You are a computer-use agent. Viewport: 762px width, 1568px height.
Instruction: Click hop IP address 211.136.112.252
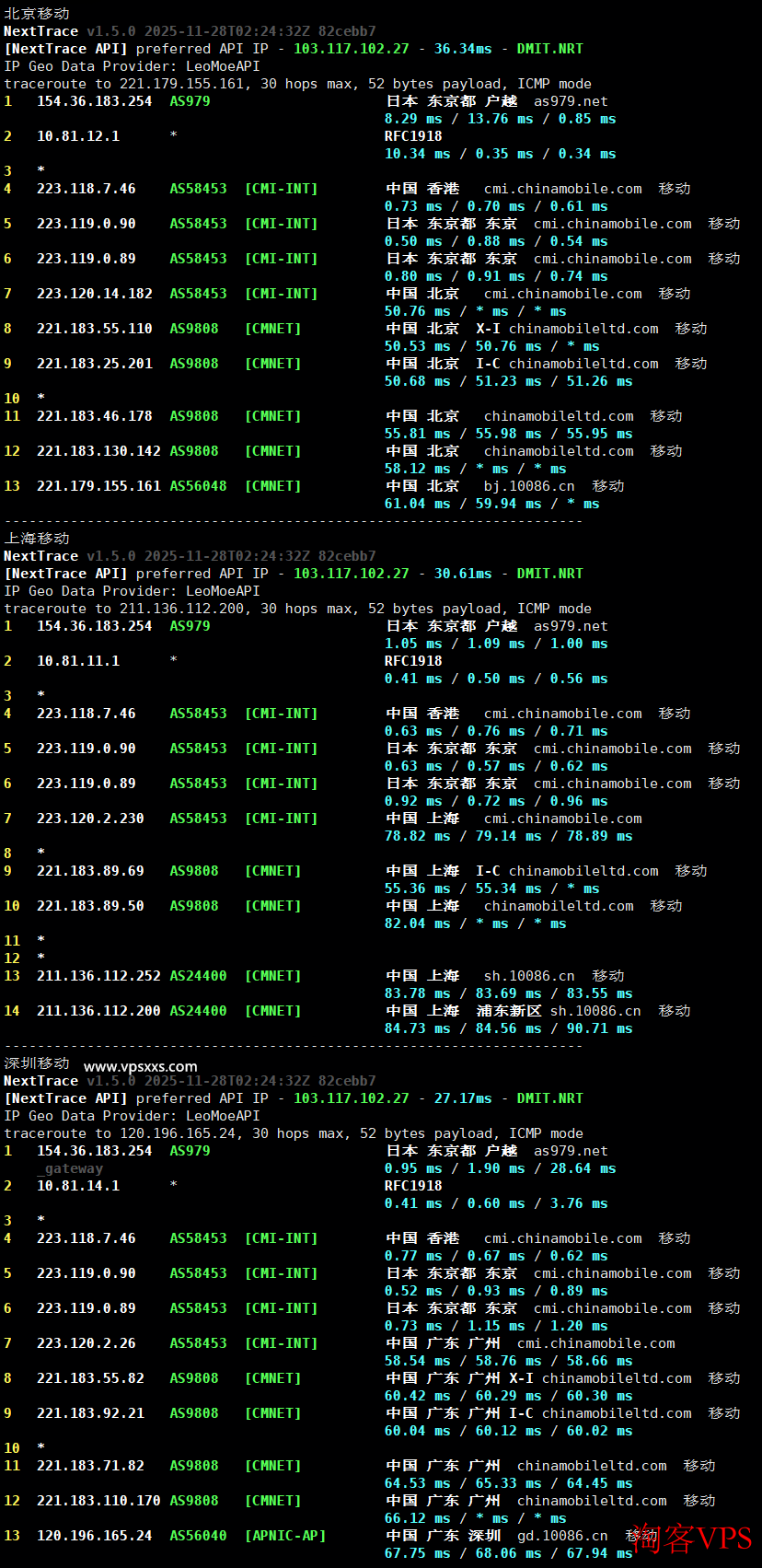pos(98,976)
